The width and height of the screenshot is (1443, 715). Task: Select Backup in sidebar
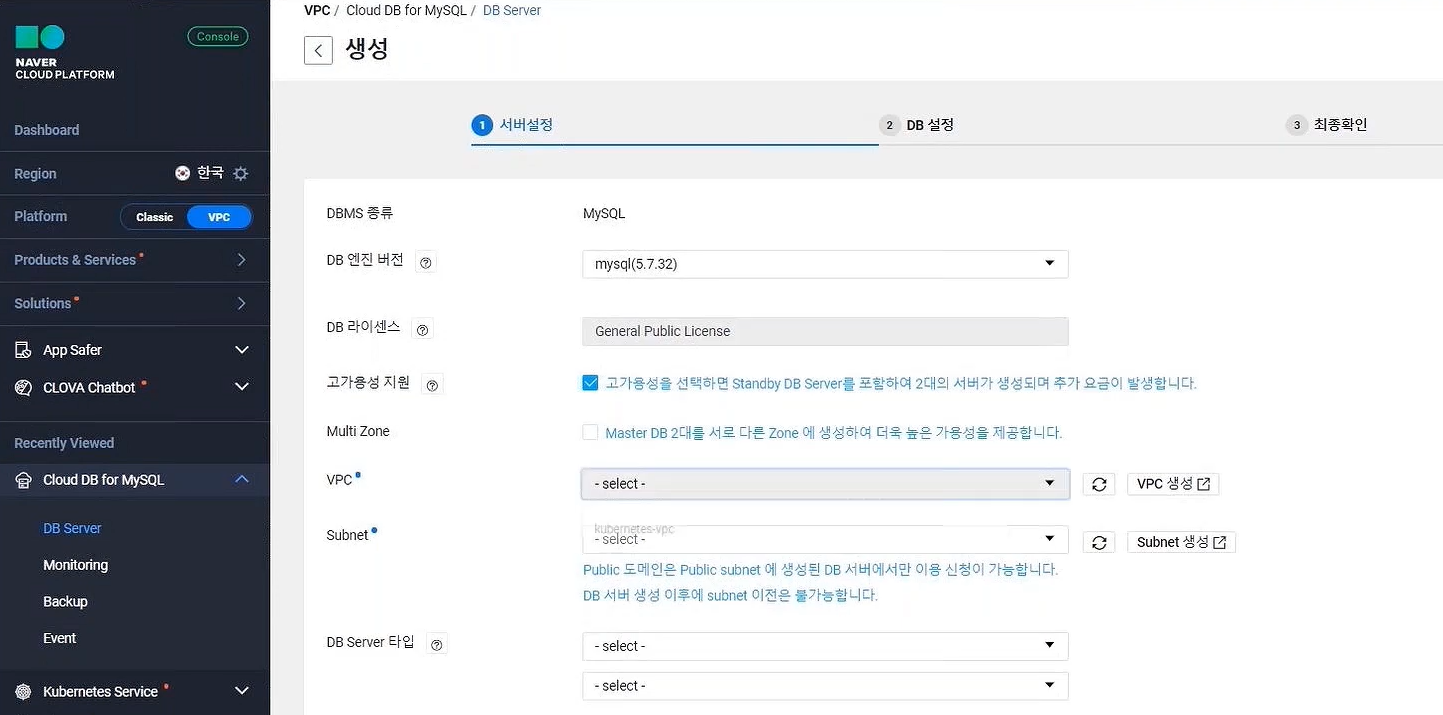pos(65,601)
